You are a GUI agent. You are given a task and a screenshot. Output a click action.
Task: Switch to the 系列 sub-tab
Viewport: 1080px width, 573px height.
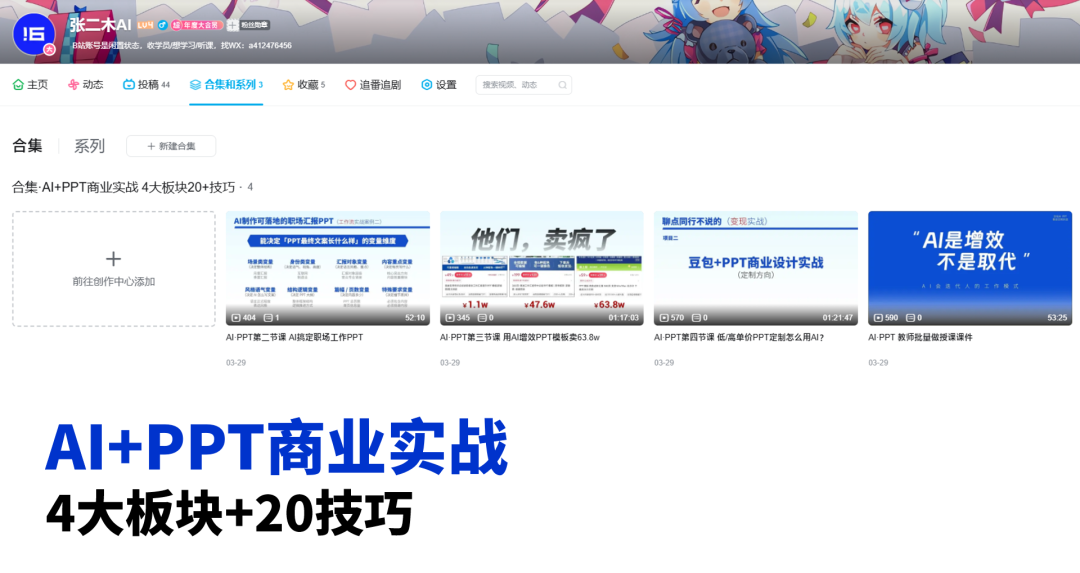[90, 146]
